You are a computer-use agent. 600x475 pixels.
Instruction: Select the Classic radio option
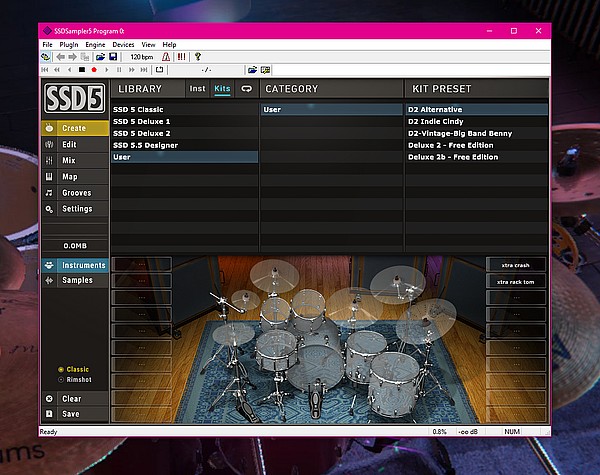(61, 369)
